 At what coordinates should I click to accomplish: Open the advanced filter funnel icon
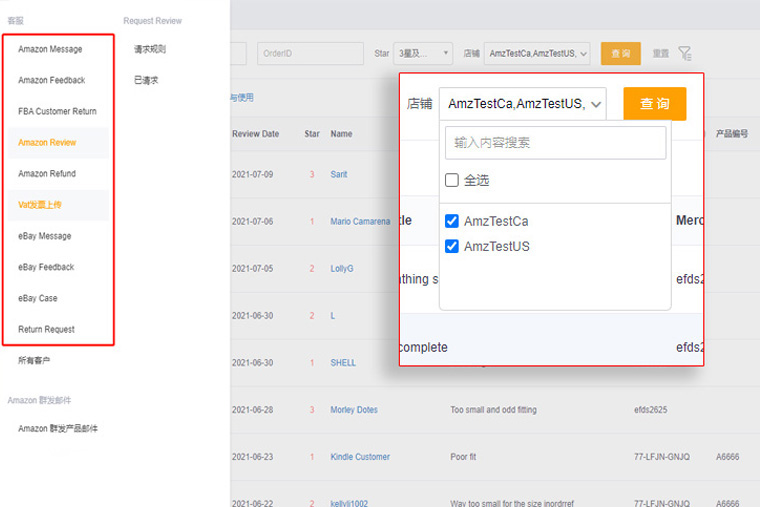pyautogui.click(x=685, y=53)
